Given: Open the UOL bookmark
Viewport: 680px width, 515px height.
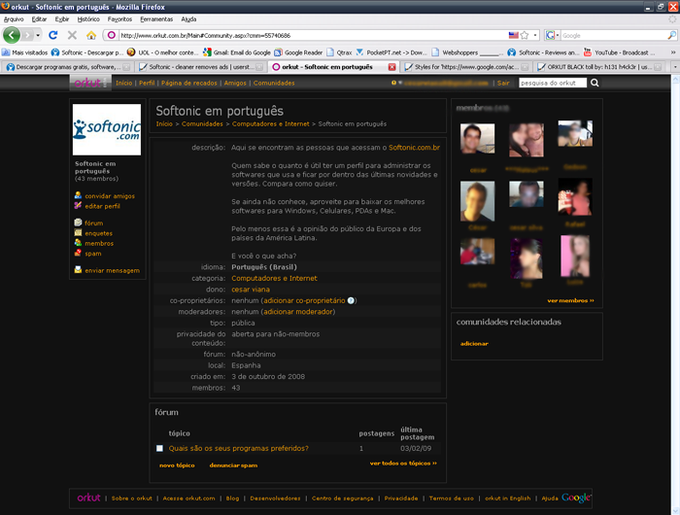Looking at the screenshot, I should (162, 52).
